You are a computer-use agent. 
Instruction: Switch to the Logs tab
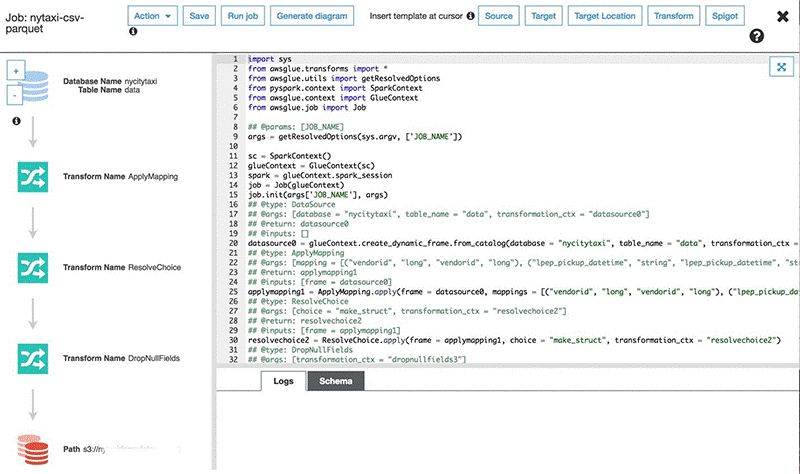pos(283,381)
